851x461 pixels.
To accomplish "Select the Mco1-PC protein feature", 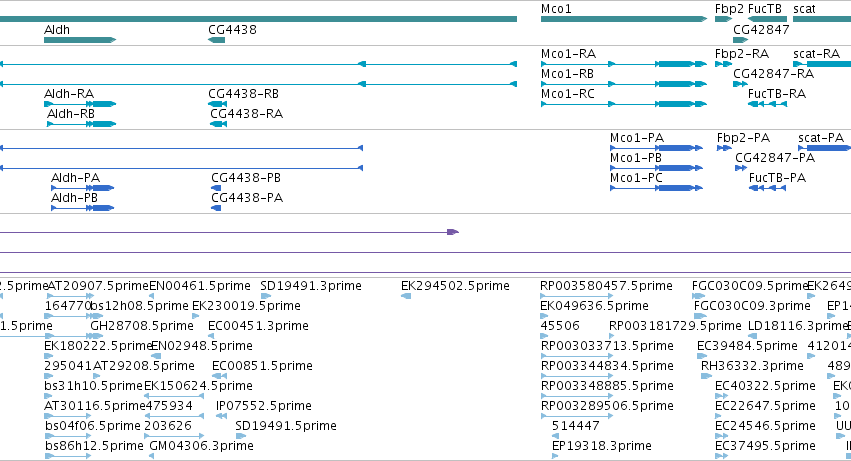I will click(656, 188).
